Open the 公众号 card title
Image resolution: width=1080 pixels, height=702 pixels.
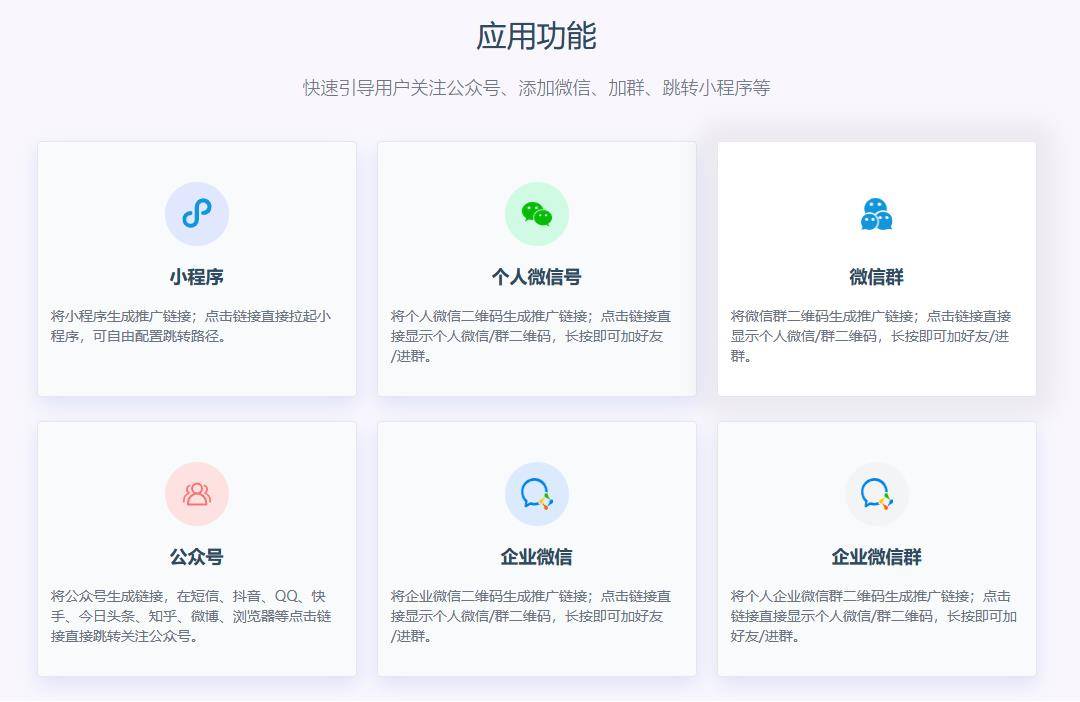197,557
